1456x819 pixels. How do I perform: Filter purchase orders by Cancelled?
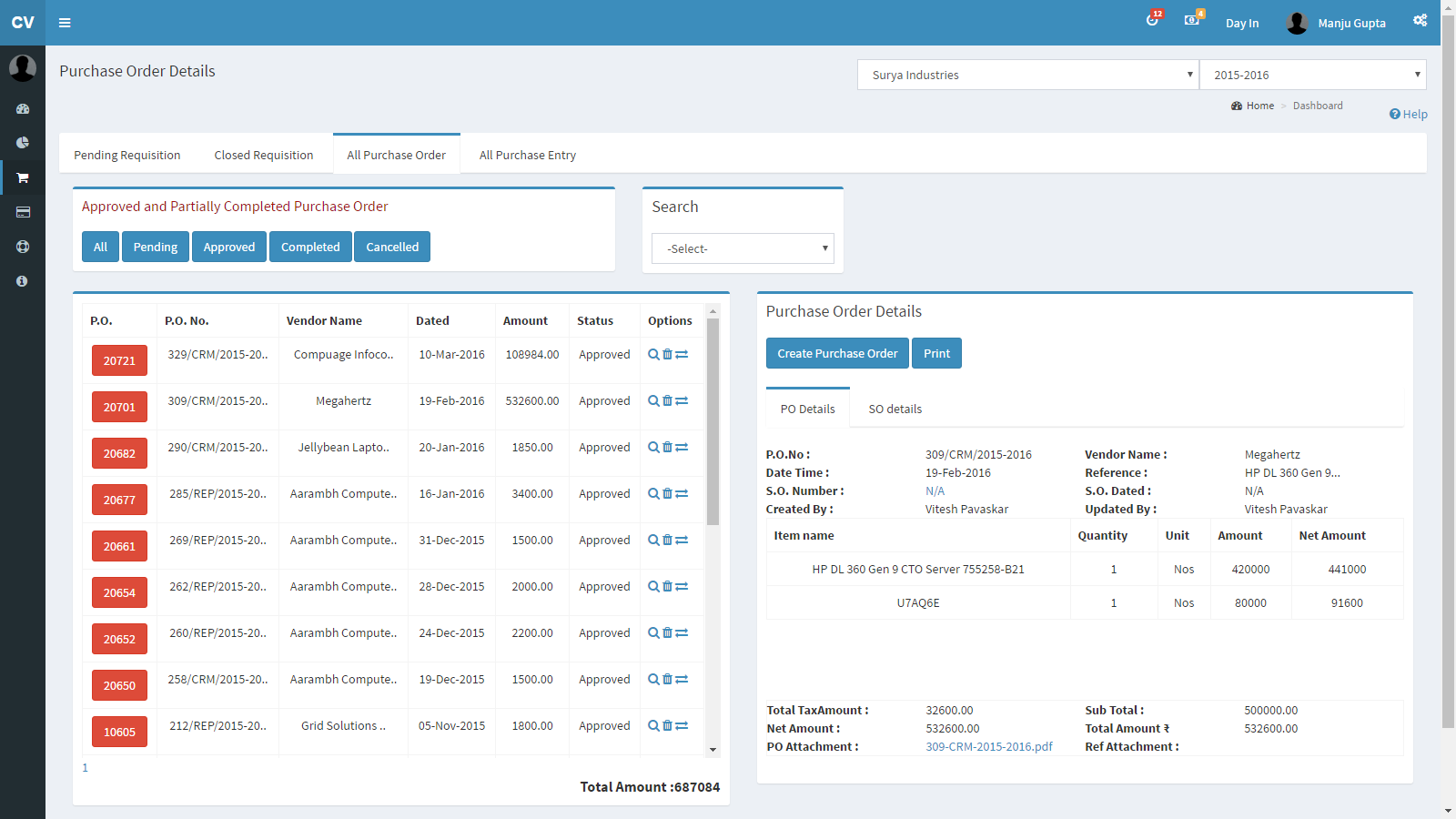(392, 247)
